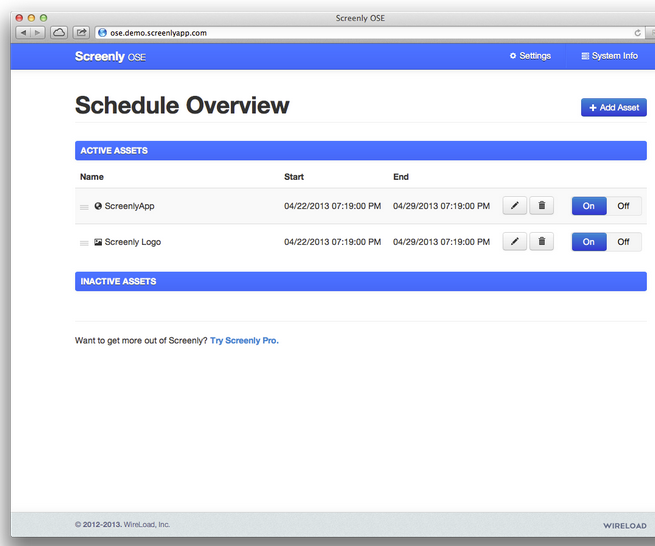Click the browser forward arrow button
Image resolution: width=655 pixels, height=546 pixels.
coord(37,33)
